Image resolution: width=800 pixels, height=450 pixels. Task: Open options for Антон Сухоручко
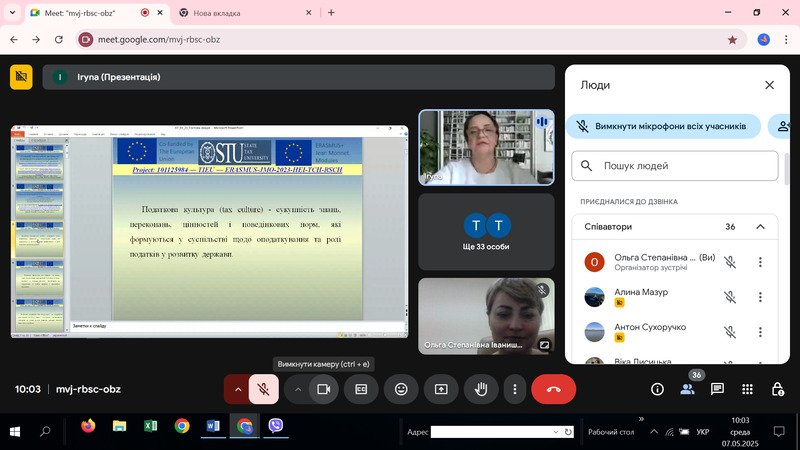click(x=760, y=332)
